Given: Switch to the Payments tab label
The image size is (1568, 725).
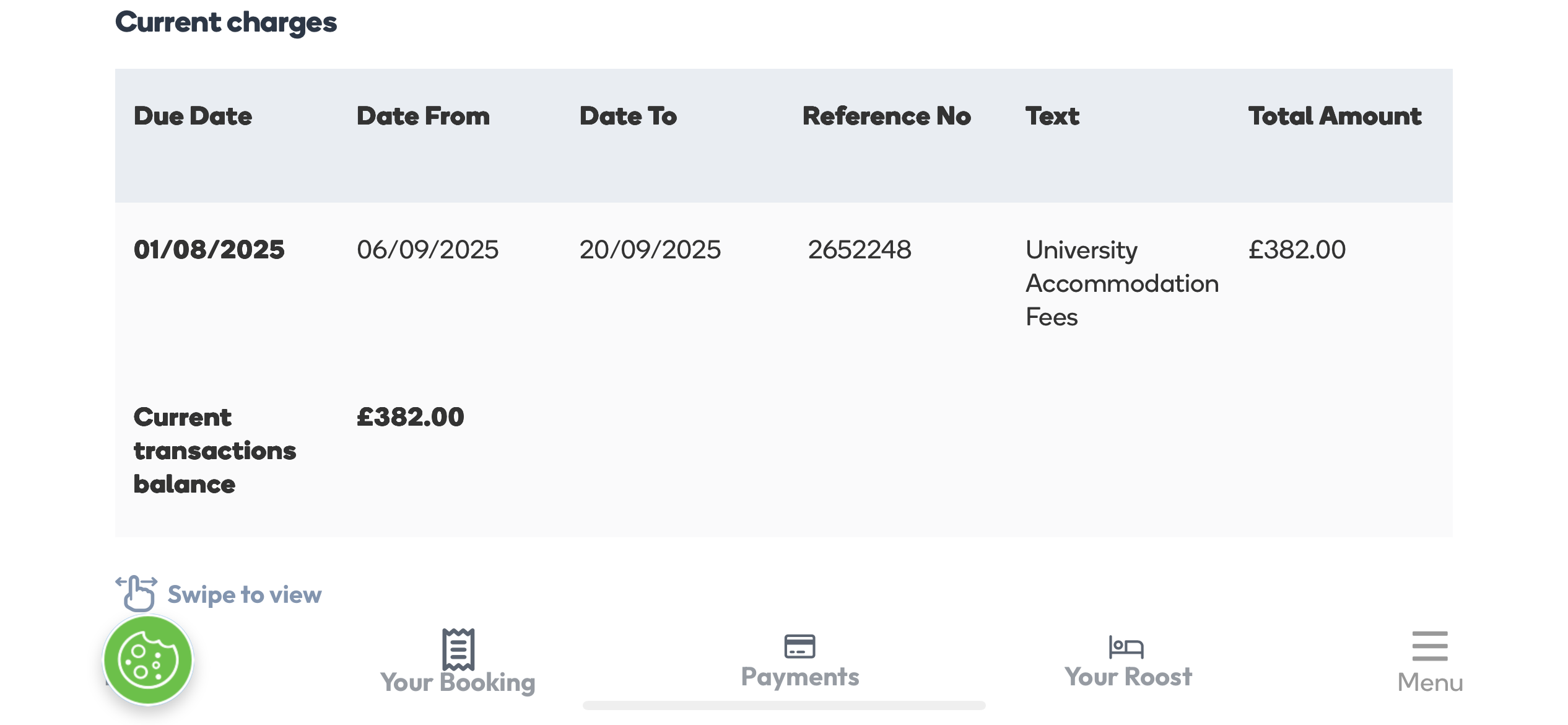Looking at the screenshot, I should 800,677.
